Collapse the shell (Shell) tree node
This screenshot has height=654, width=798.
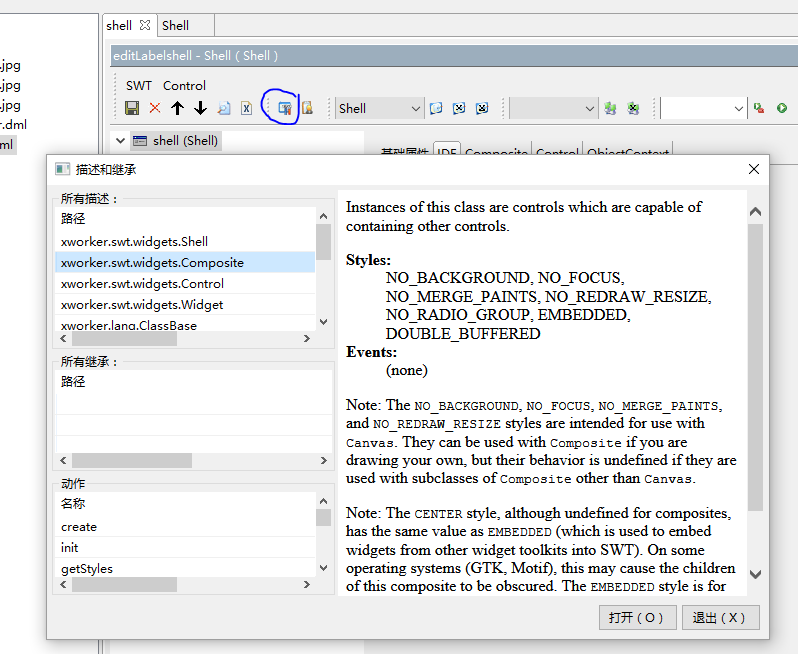120,140
